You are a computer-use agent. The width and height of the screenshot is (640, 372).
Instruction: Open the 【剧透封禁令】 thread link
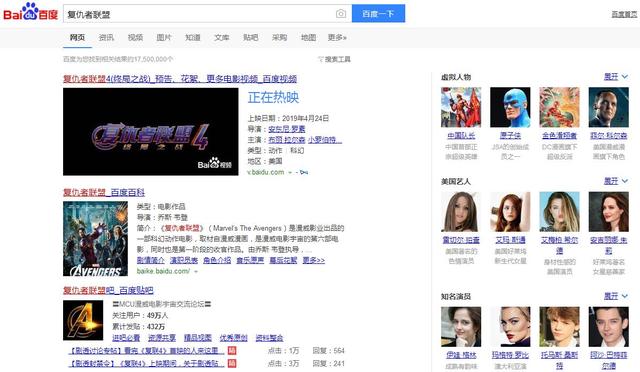(146, 363)
